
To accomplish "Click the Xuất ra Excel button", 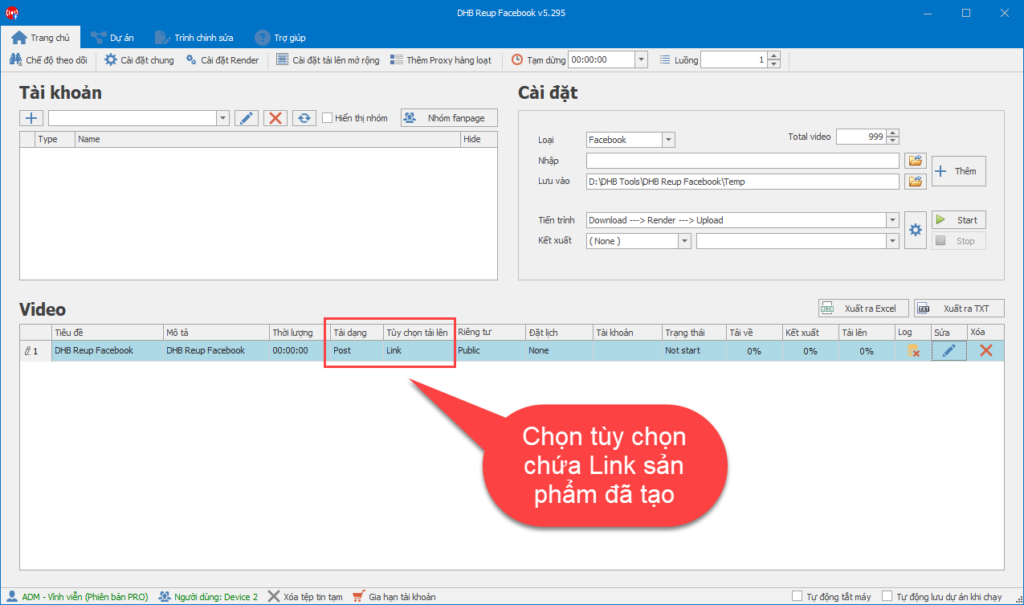I will pos(862,308).
